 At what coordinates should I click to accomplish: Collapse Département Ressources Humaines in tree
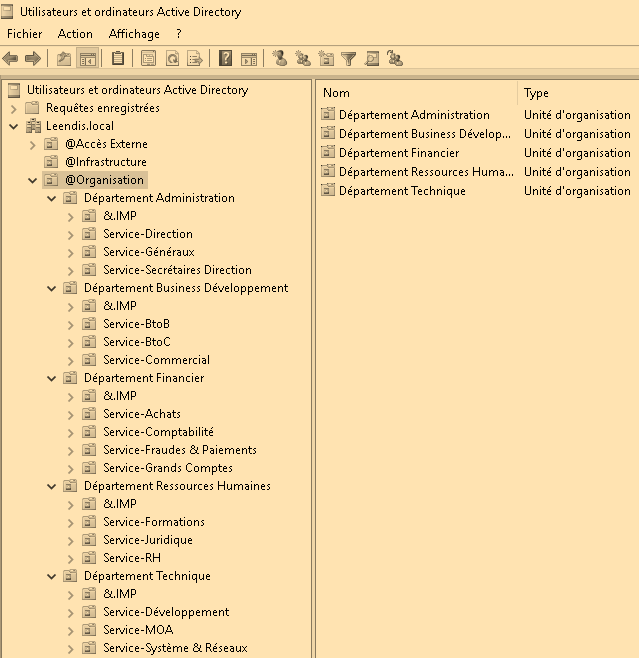(52, 486)
